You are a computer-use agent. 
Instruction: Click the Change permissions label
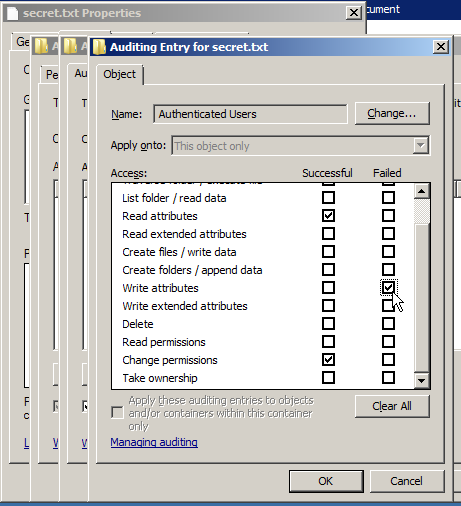170,360
